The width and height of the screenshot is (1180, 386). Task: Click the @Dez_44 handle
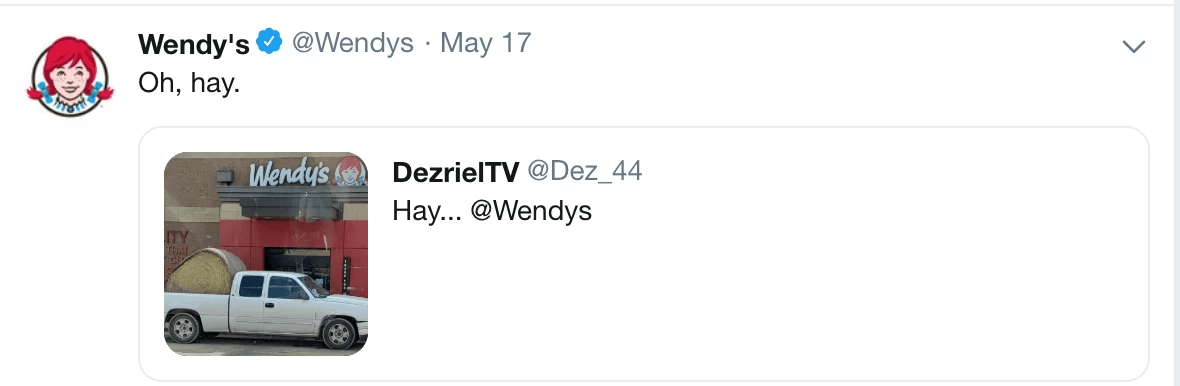tap(584, 172)
